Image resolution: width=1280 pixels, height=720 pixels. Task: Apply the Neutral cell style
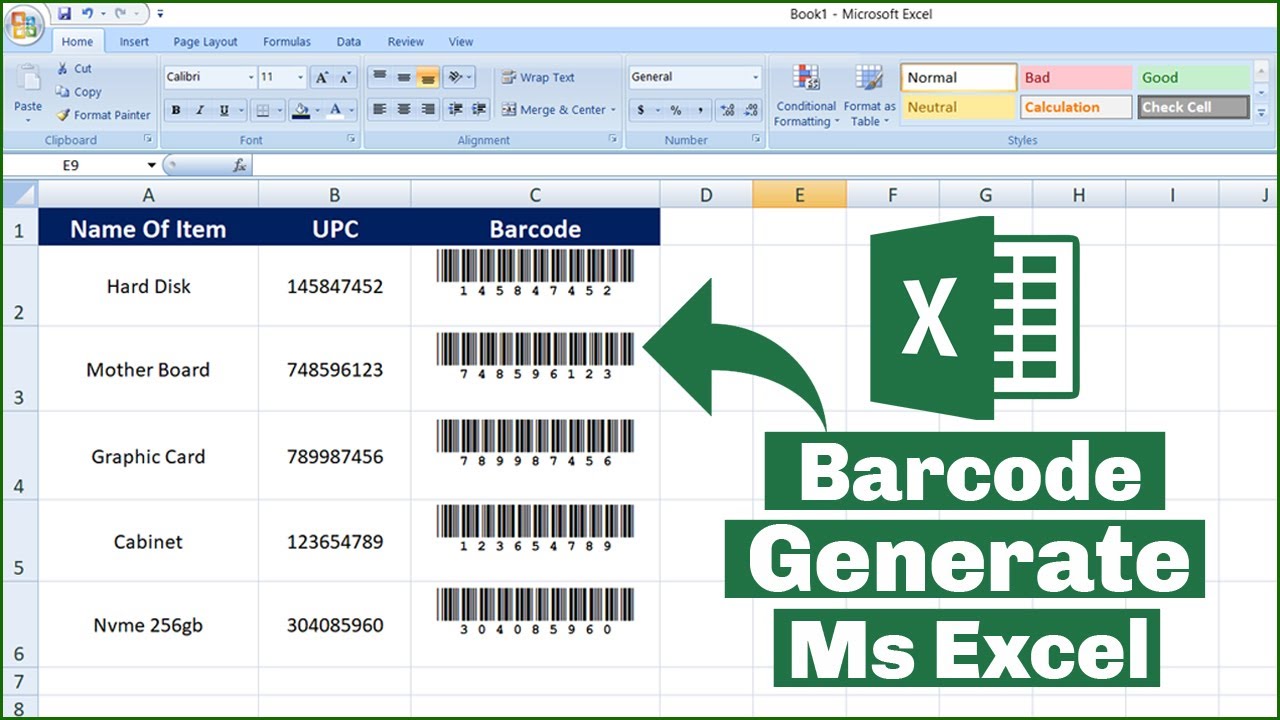(x=959, y=107)
